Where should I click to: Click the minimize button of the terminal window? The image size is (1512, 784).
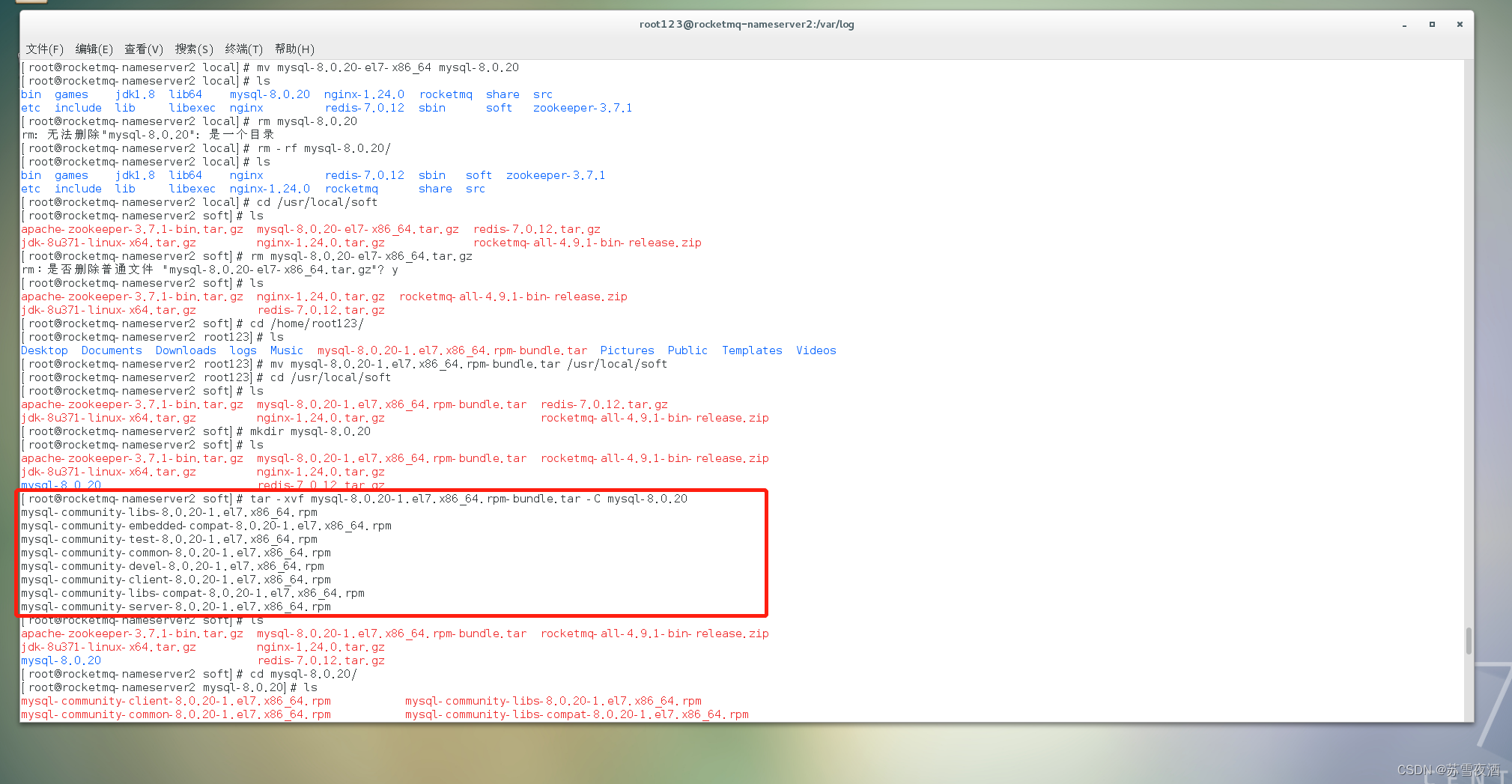coord(1403,24)
